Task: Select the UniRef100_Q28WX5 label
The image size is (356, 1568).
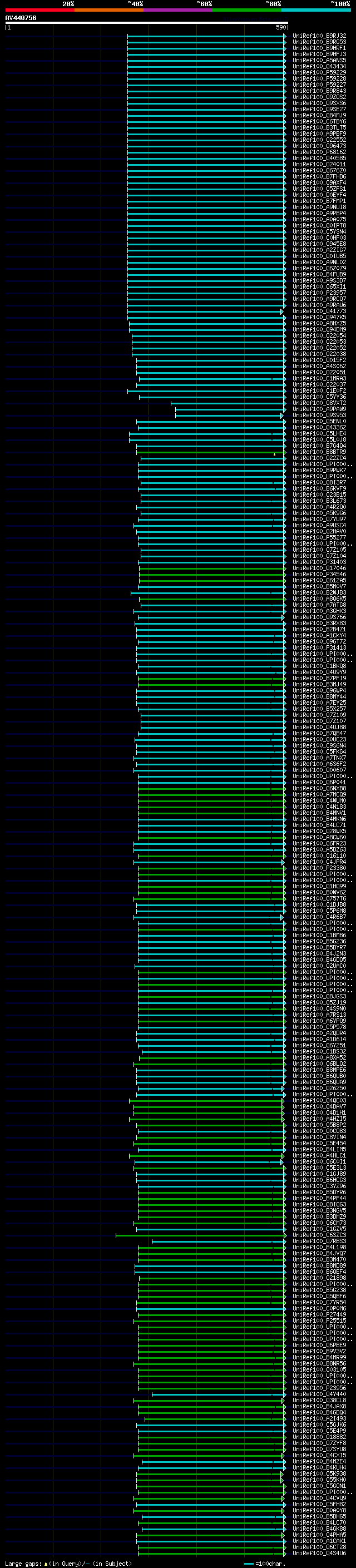Action: click(319, 831)
